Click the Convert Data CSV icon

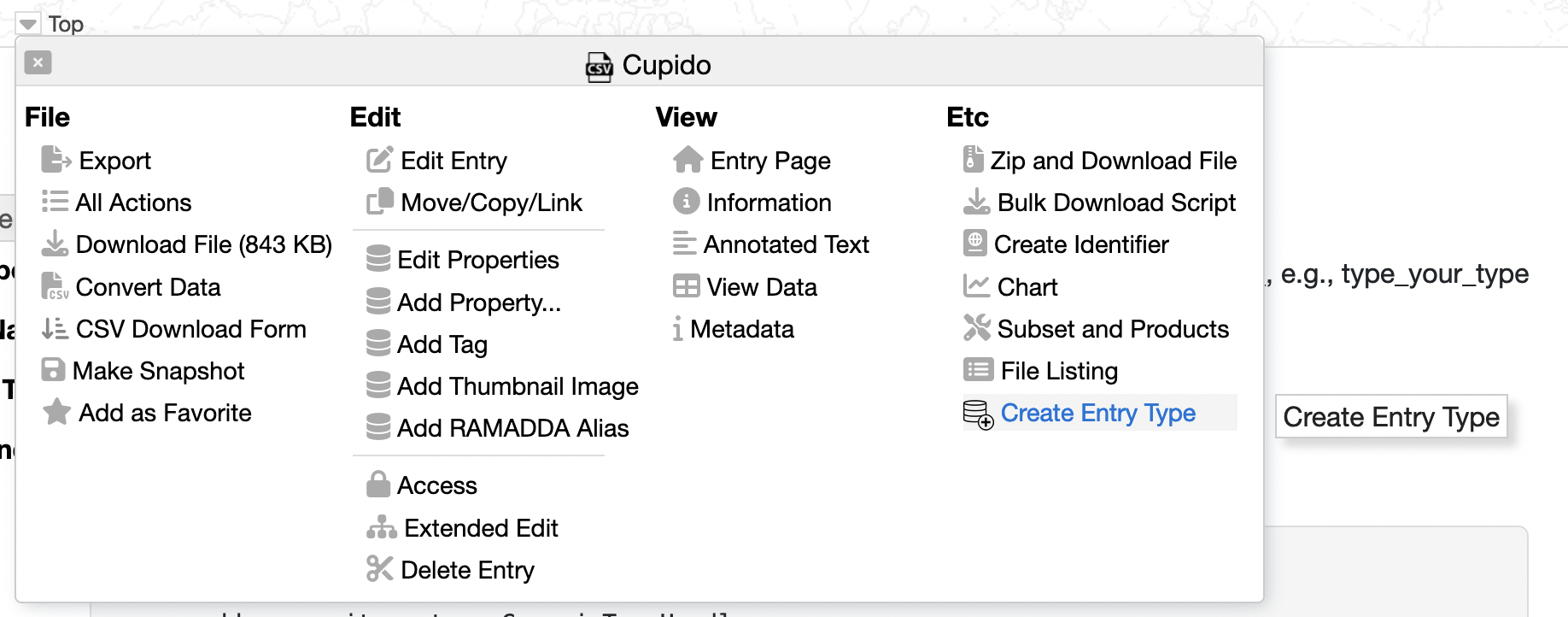55,286
